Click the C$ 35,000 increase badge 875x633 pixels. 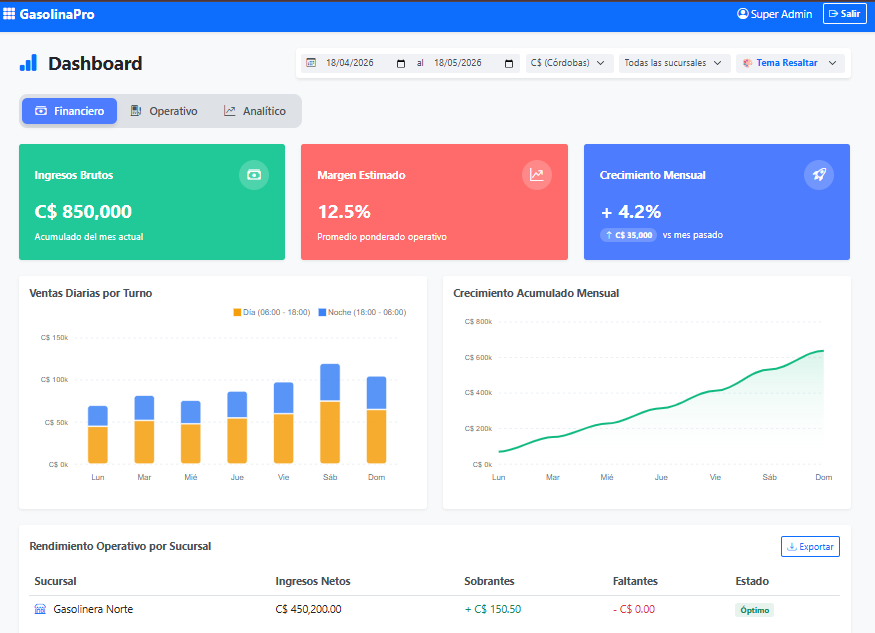tap(628, 235)
